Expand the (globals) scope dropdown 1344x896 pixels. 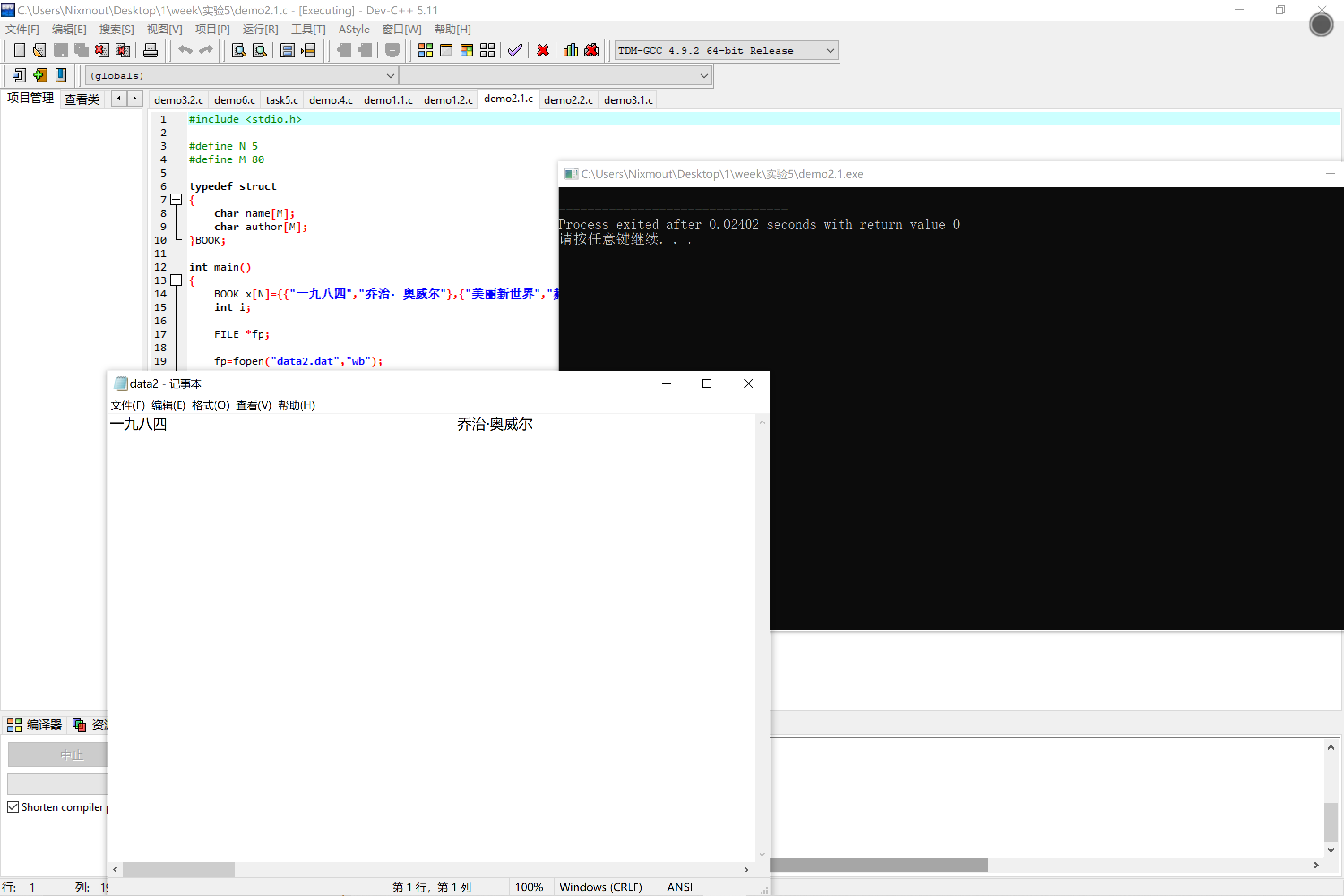tap(390, 75)
